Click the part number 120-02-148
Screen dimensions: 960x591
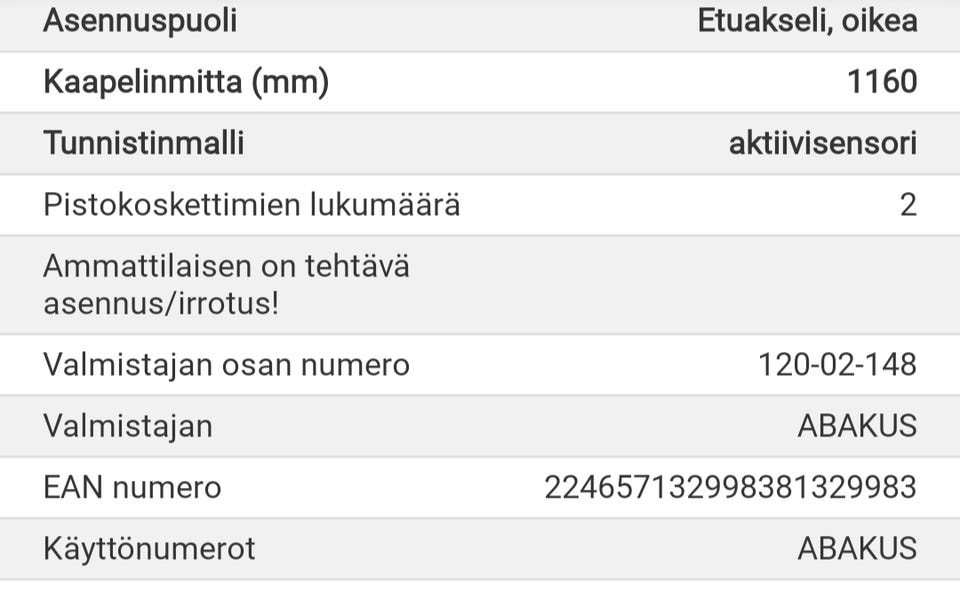click(837, 365)
